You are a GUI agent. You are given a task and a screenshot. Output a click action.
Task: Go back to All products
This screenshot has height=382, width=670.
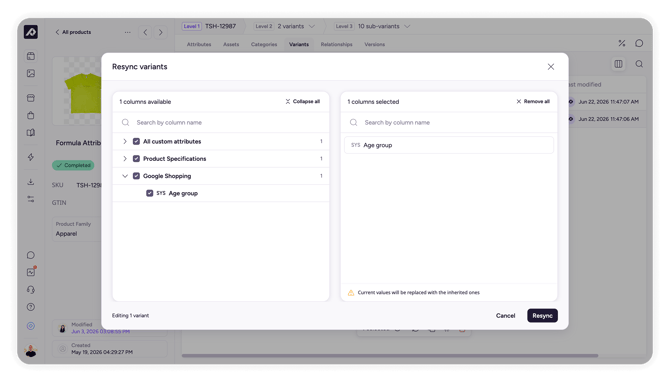tap(73, 32)
